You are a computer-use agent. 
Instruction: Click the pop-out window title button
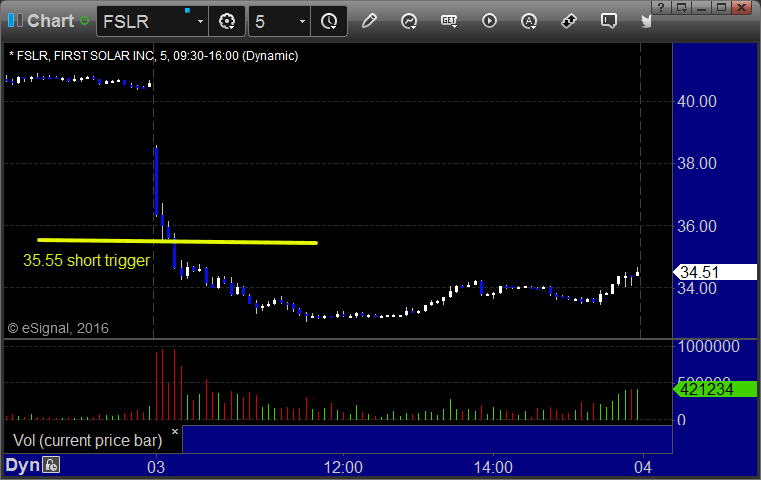pyautogui.click(x=681, y=7)
